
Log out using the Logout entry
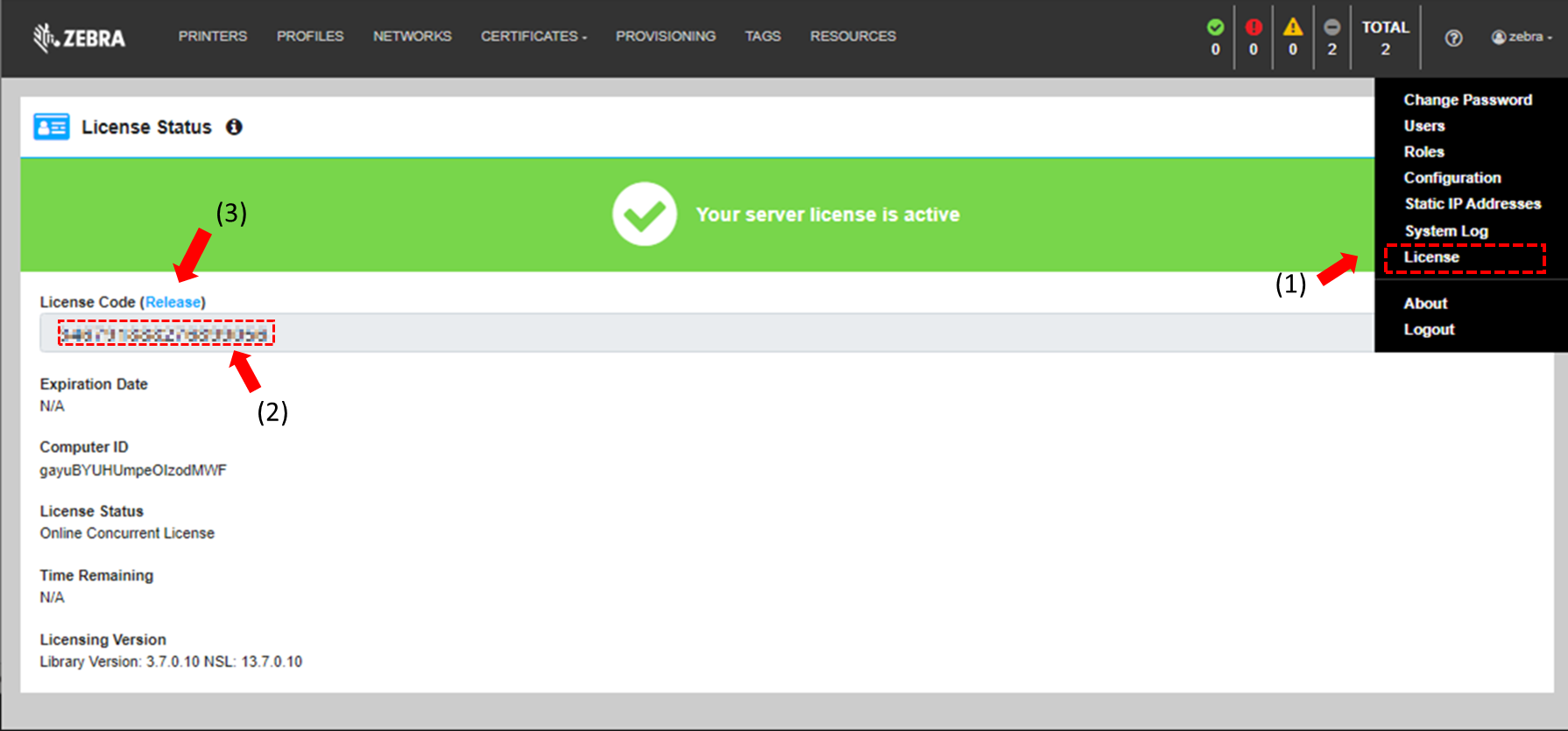1429,330
